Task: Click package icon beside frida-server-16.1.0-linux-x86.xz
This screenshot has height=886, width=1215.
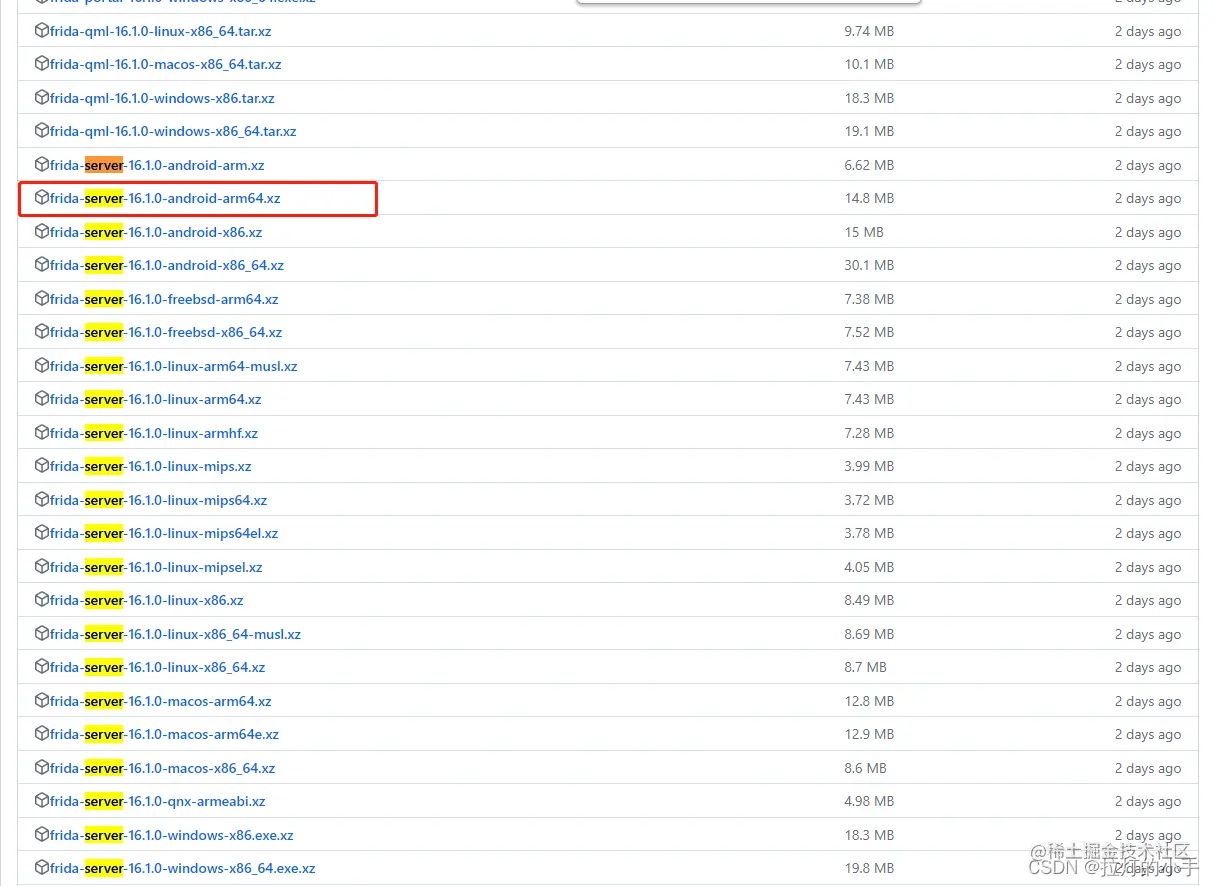Action: pos(42,600)
